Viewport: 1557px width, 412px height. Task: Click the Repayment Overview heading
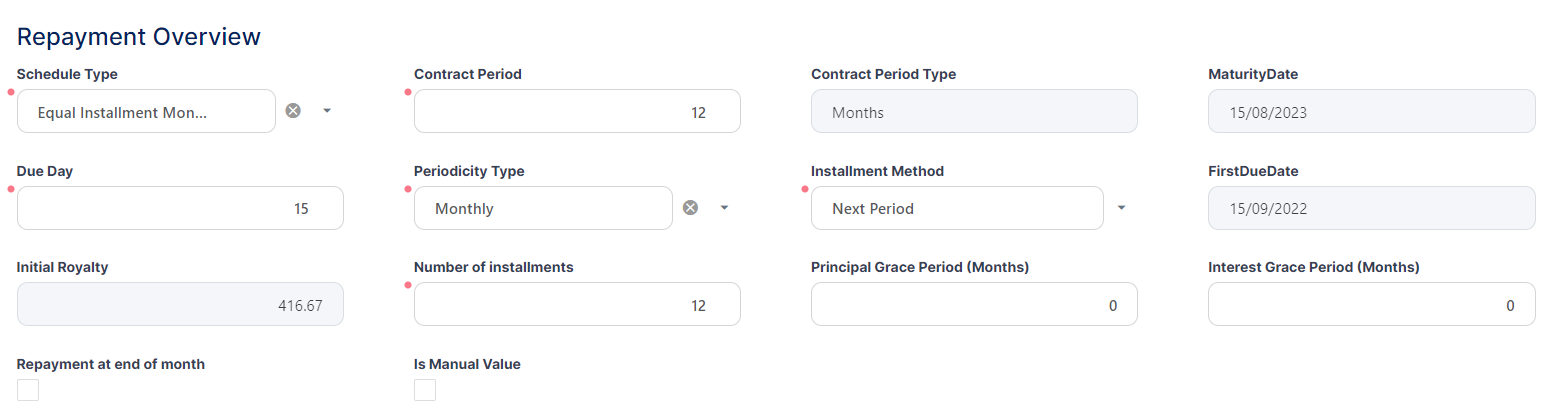click(139, 37)
